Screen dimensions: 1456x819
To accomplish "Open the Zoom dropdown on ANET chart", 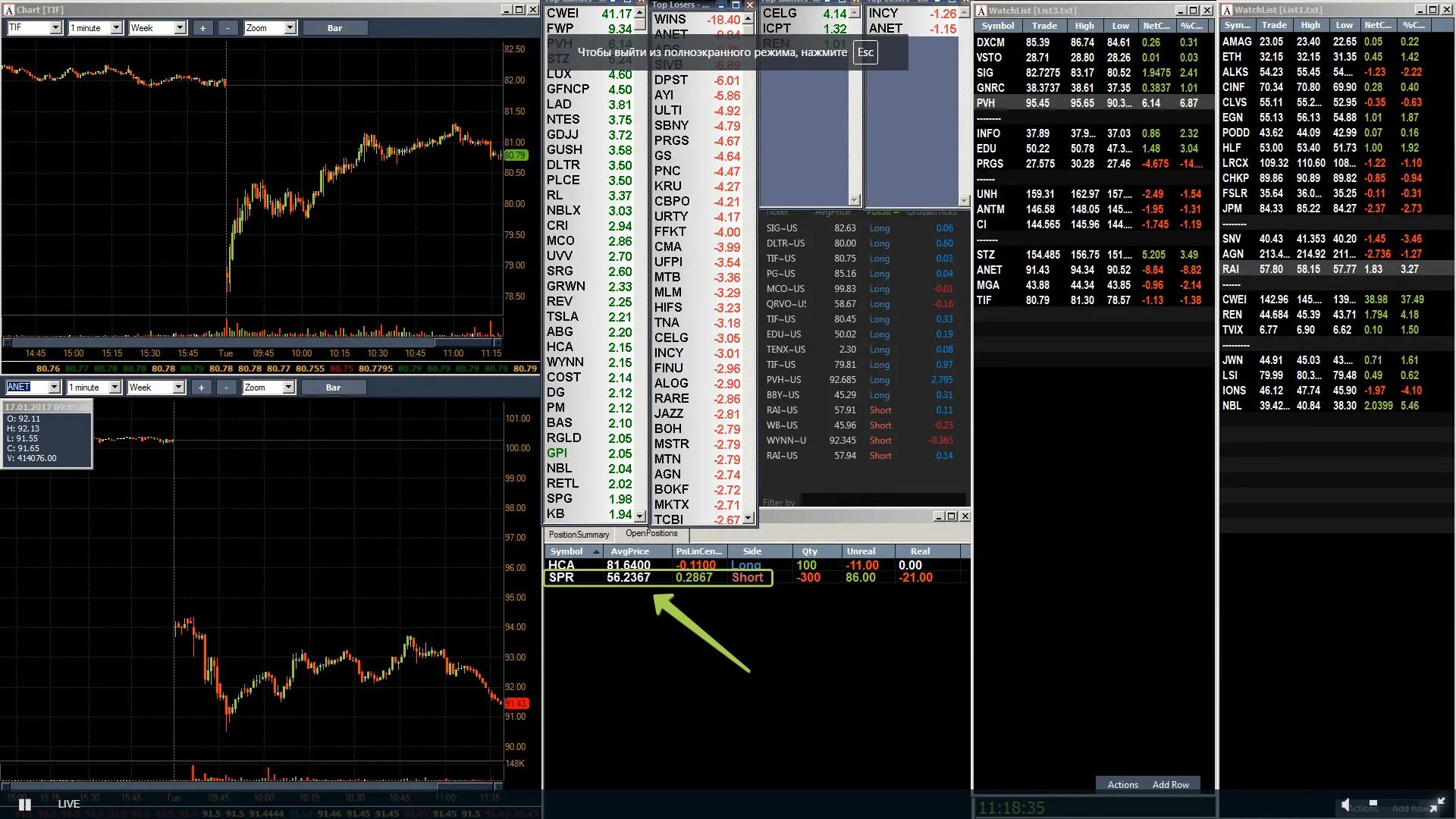I will [x=288, y=388].
